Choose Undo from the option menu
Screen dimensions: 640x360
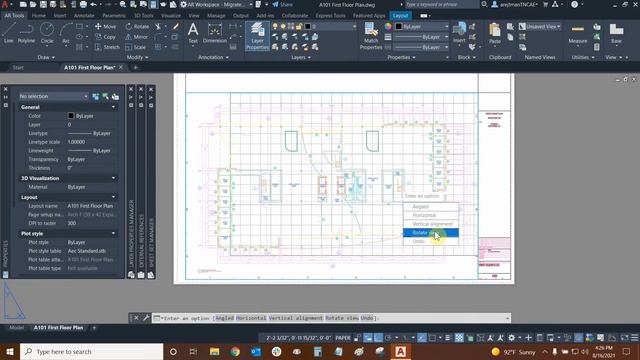[x=431, y=241]
